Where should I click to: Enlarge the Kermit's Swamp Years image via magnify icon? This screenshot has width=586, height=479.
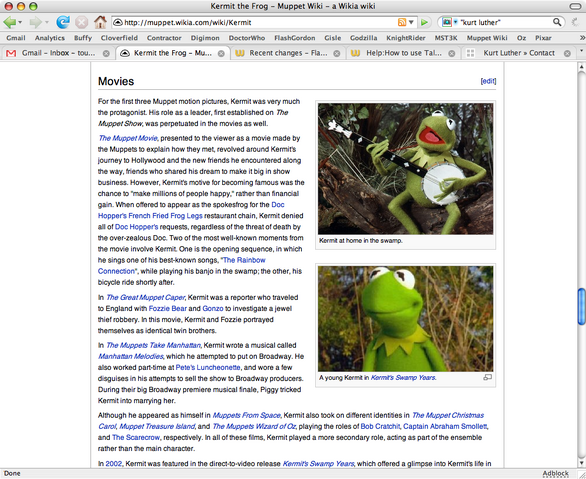[487, 377]
